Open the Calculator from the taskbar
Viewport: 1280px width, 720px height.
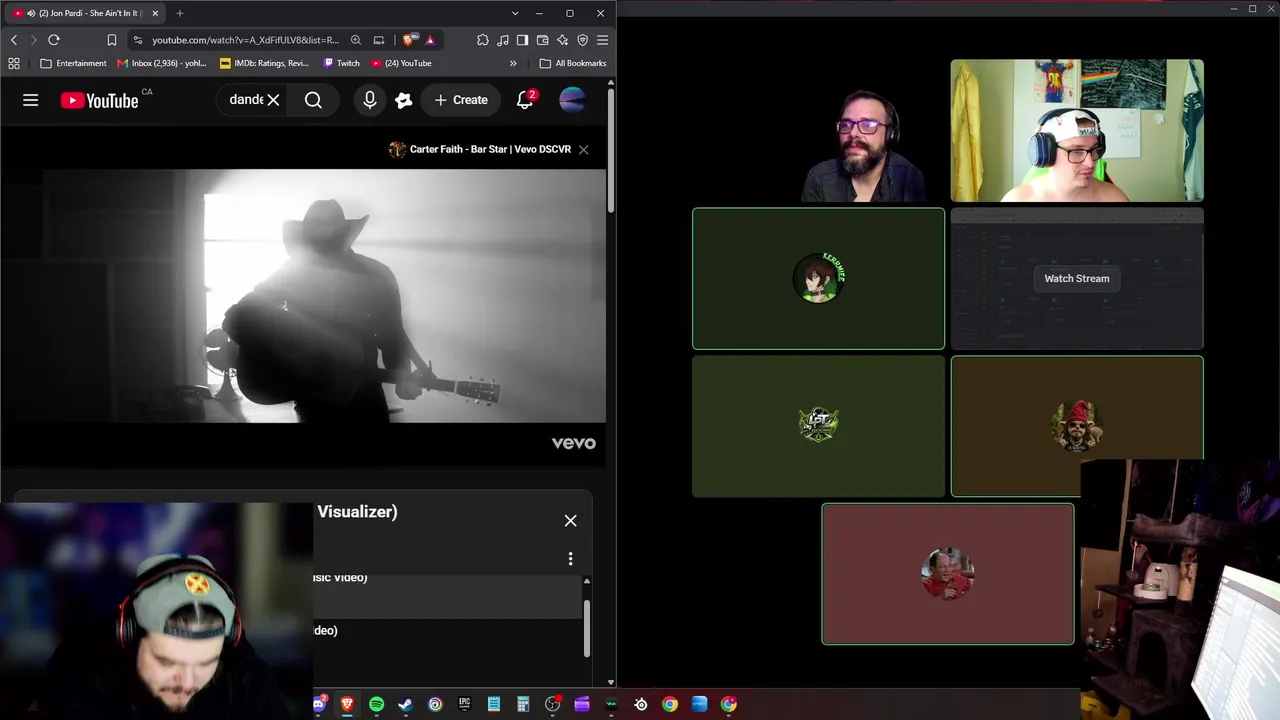pos(523,704)
